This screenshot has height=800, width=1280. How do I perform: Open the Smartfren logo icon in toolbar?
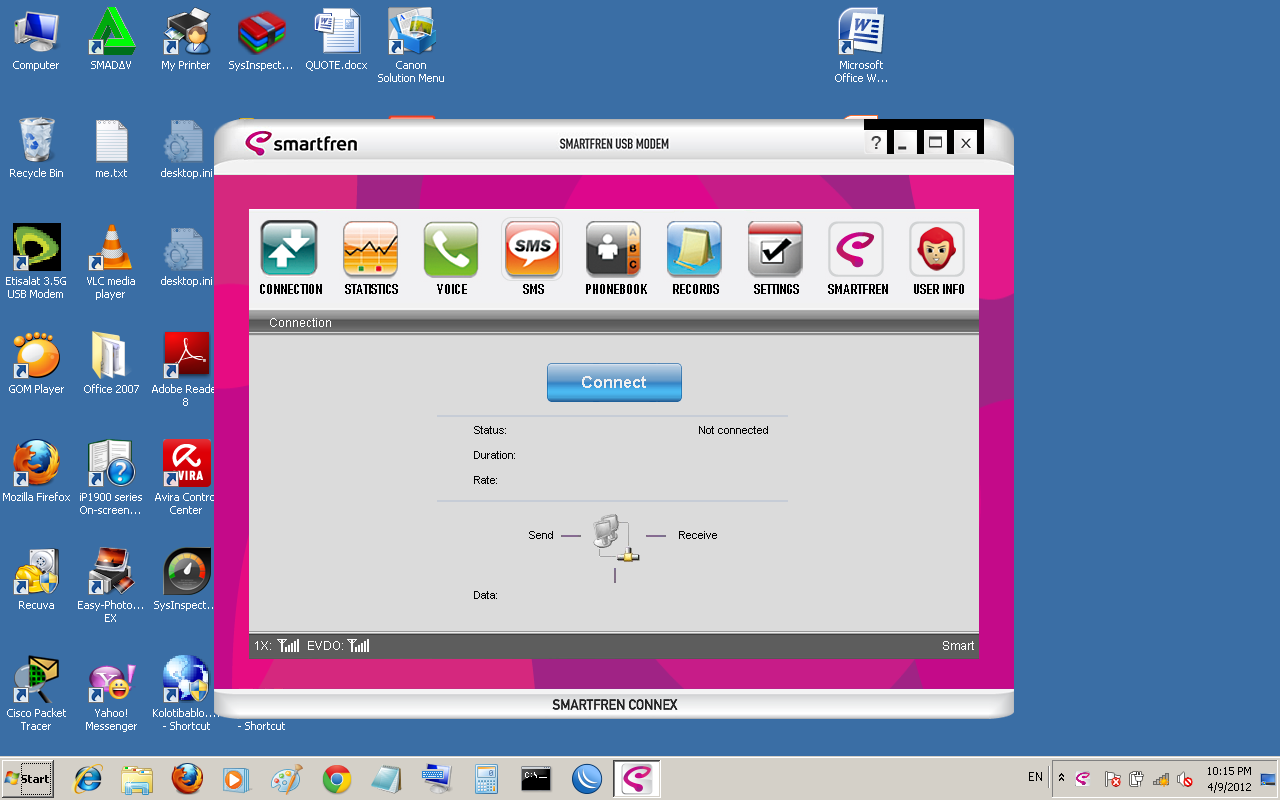857,249
